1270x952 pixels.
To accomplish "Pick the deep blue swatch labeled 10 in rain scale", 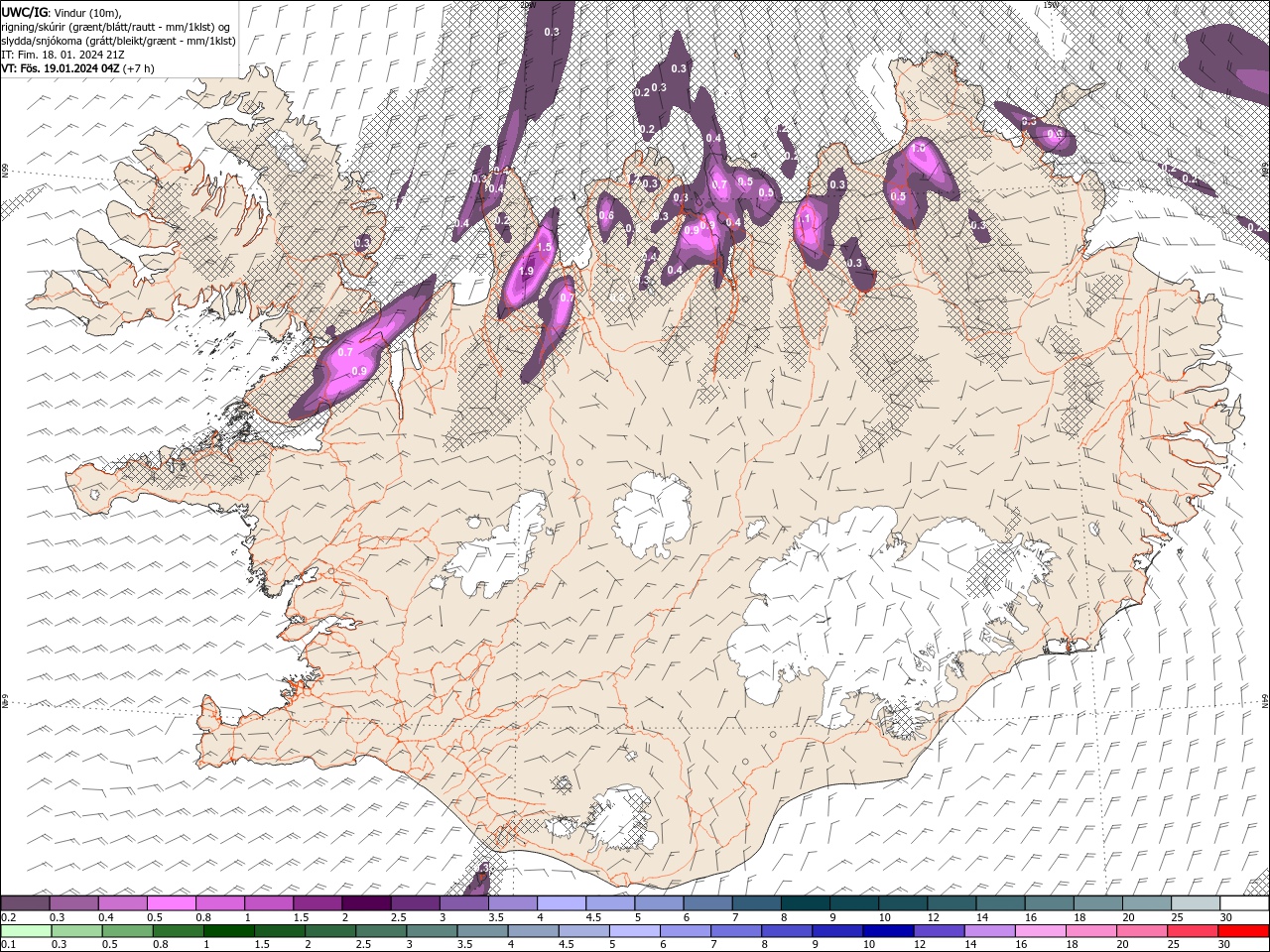I will pyautogui.click(x=887, y=931).
